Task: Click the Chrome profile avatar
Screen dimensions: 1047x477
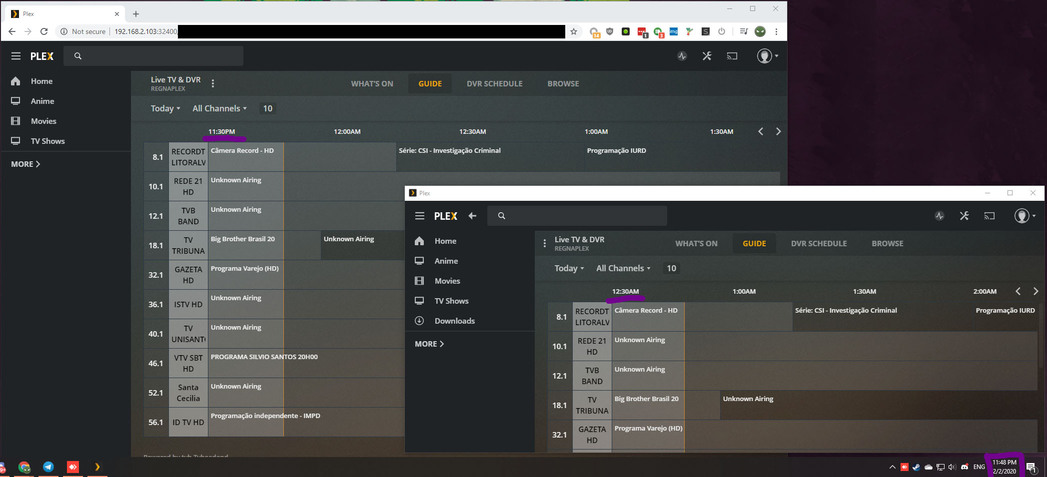Action: [x=760, y=31]
